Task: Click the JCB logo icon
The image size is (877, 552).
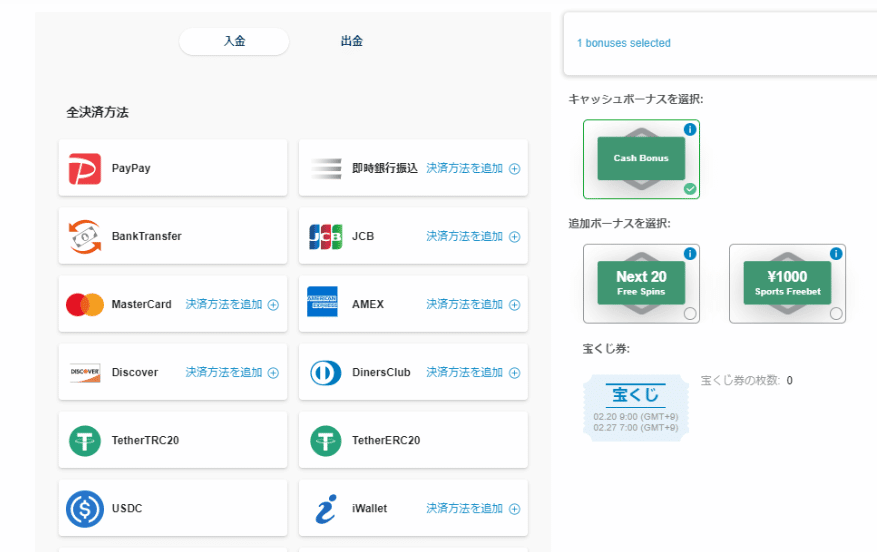Action: pos(326,237)
